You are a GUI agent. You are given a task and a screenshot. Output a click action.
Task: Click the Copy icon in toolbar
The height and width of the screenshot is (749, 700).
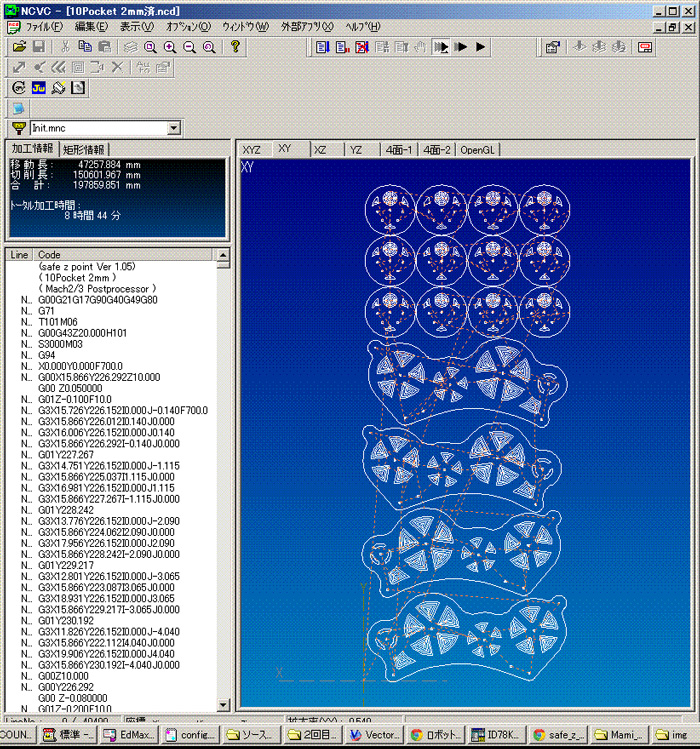85,47
